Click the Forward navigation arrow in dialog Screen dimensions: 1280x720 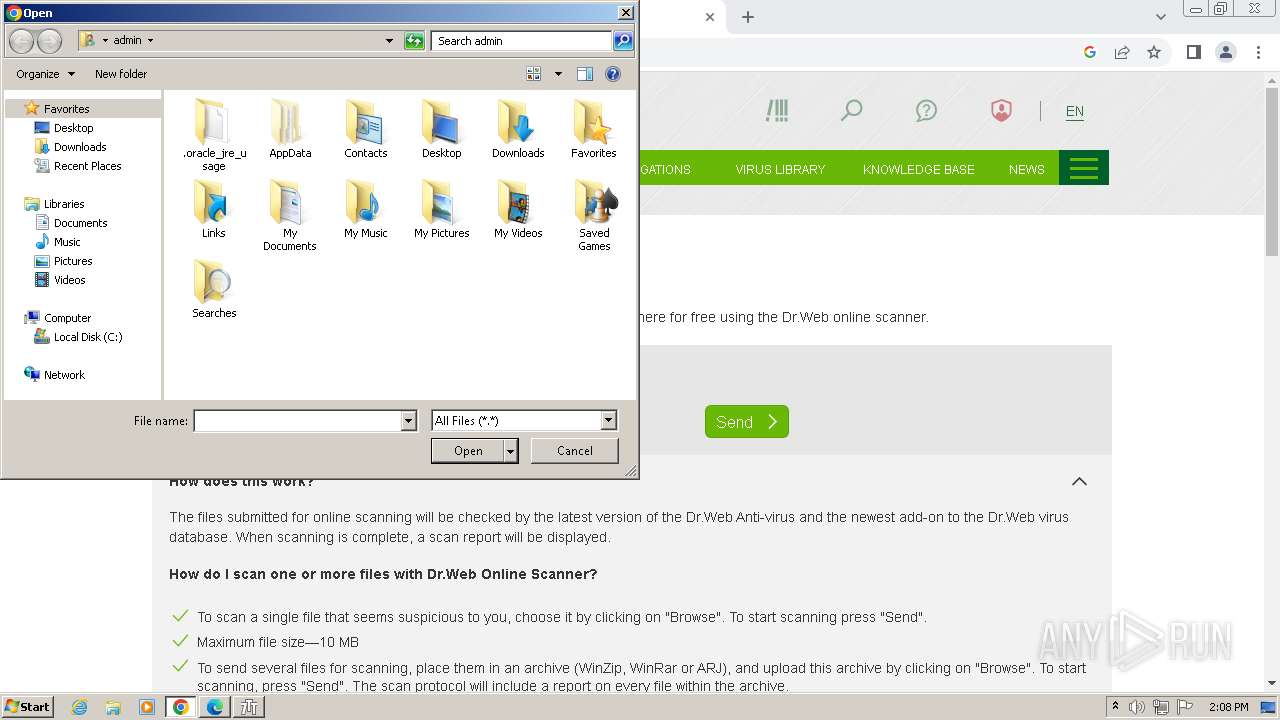click(49, 41)
